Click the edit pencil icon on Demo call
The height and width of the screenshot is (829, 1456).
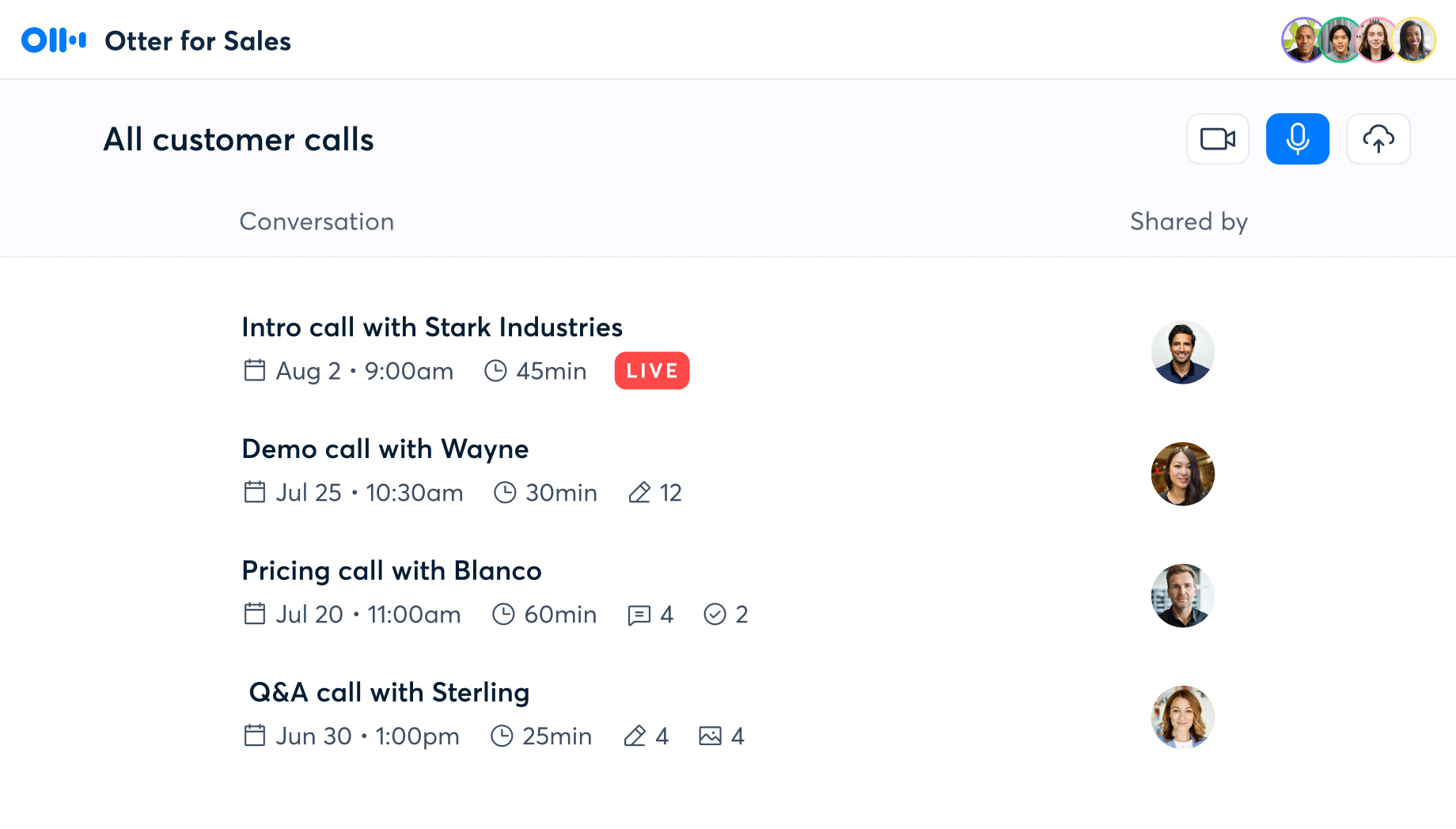639,493
